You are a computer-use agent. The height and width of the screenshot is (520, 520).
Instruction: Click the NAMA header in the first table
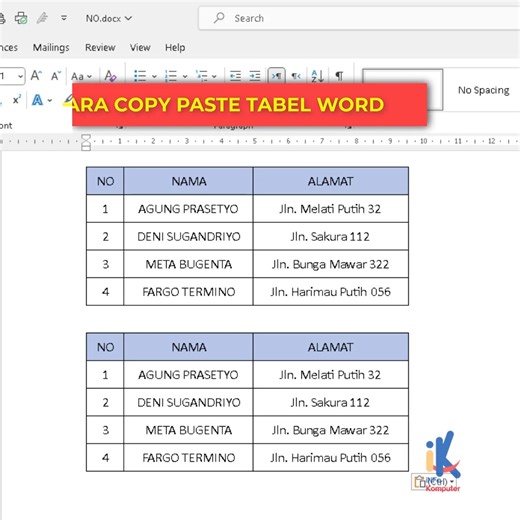189,181
